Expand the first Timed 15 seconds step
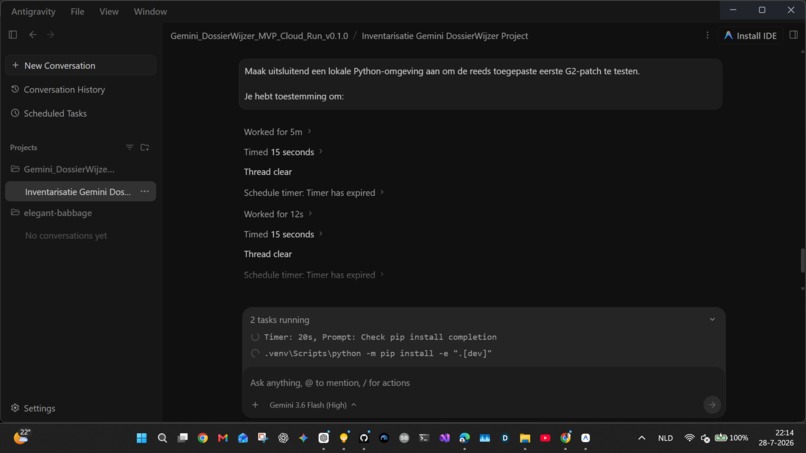 coord(283,152)
